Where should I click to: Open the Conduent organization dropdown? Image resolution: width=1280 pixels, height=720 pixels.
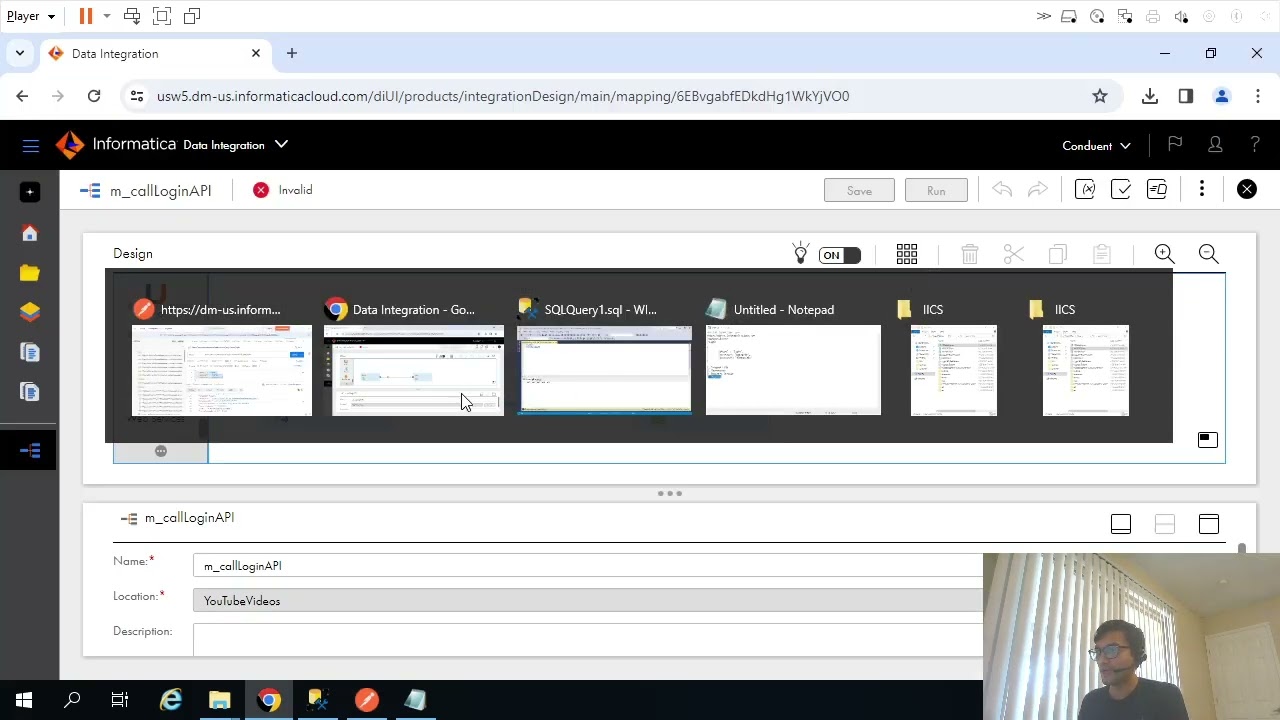tap(1096, 146)
